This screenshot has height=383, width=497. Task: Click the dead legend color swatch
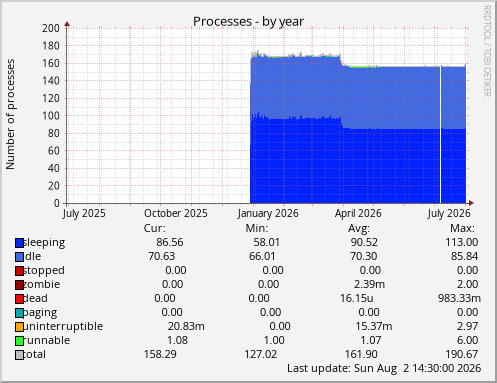(19, 299)
